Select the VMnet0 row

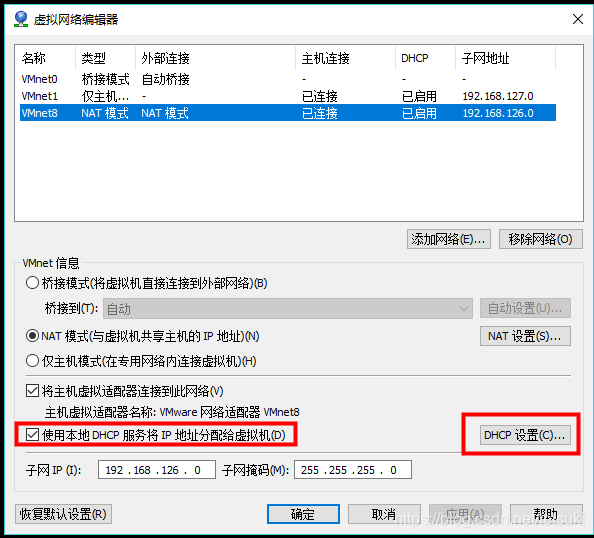coord(288,79)
